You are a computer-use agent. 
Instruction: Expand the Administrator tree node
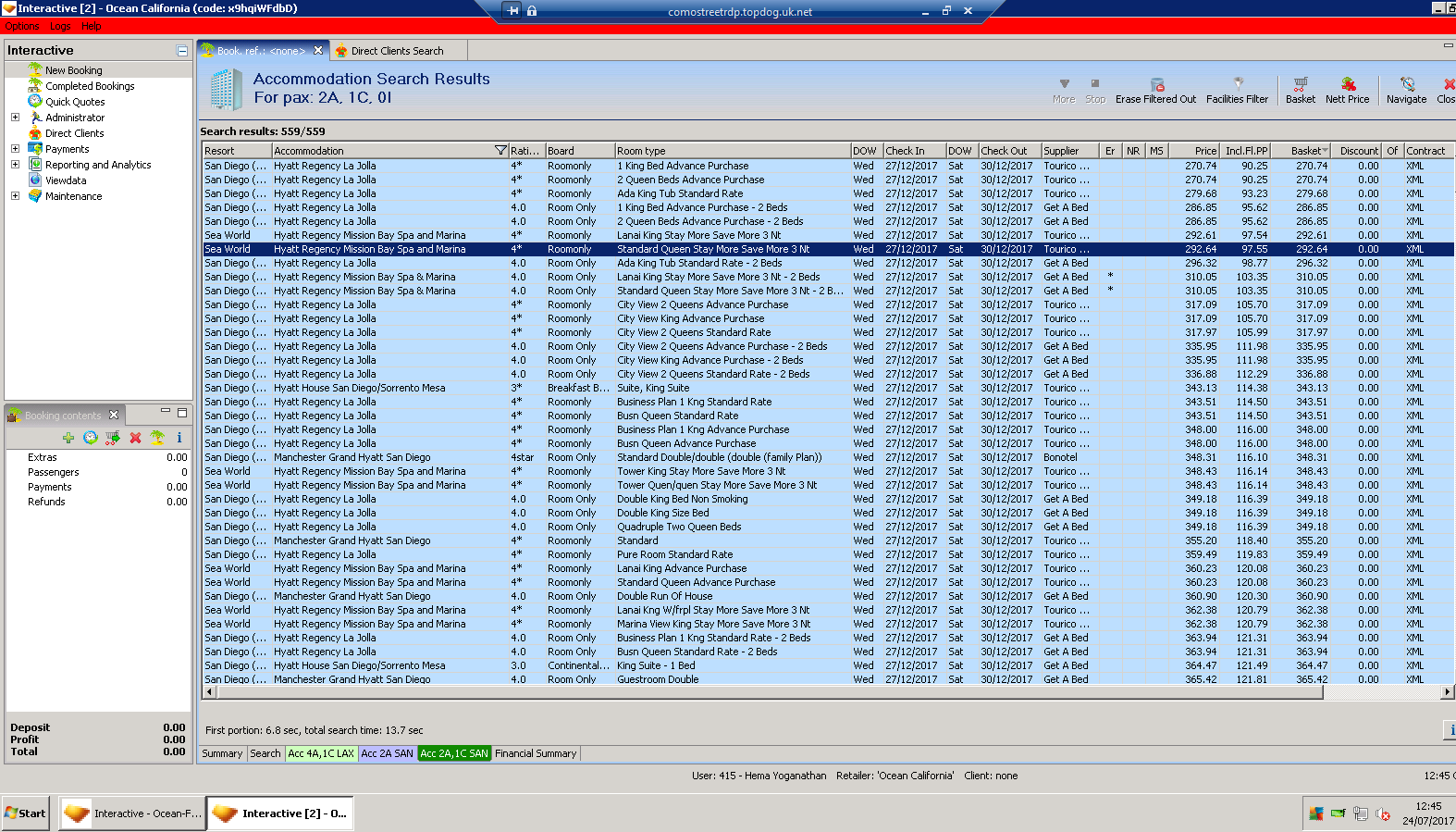point(15,117)
